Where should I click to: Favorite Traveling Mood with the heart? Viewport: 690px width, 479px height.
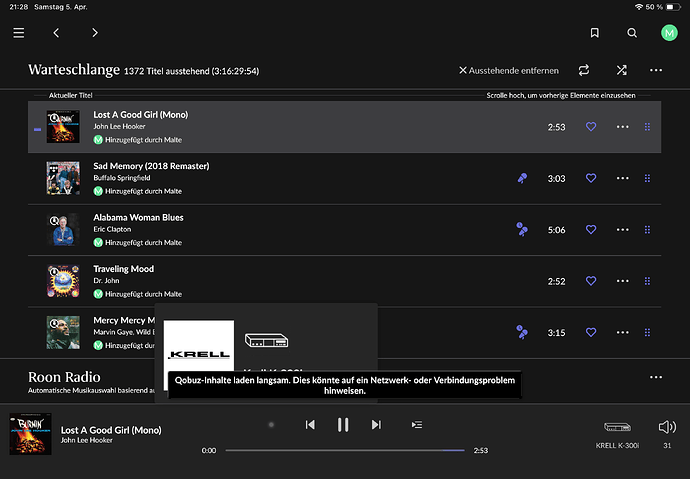click(591, 281)
